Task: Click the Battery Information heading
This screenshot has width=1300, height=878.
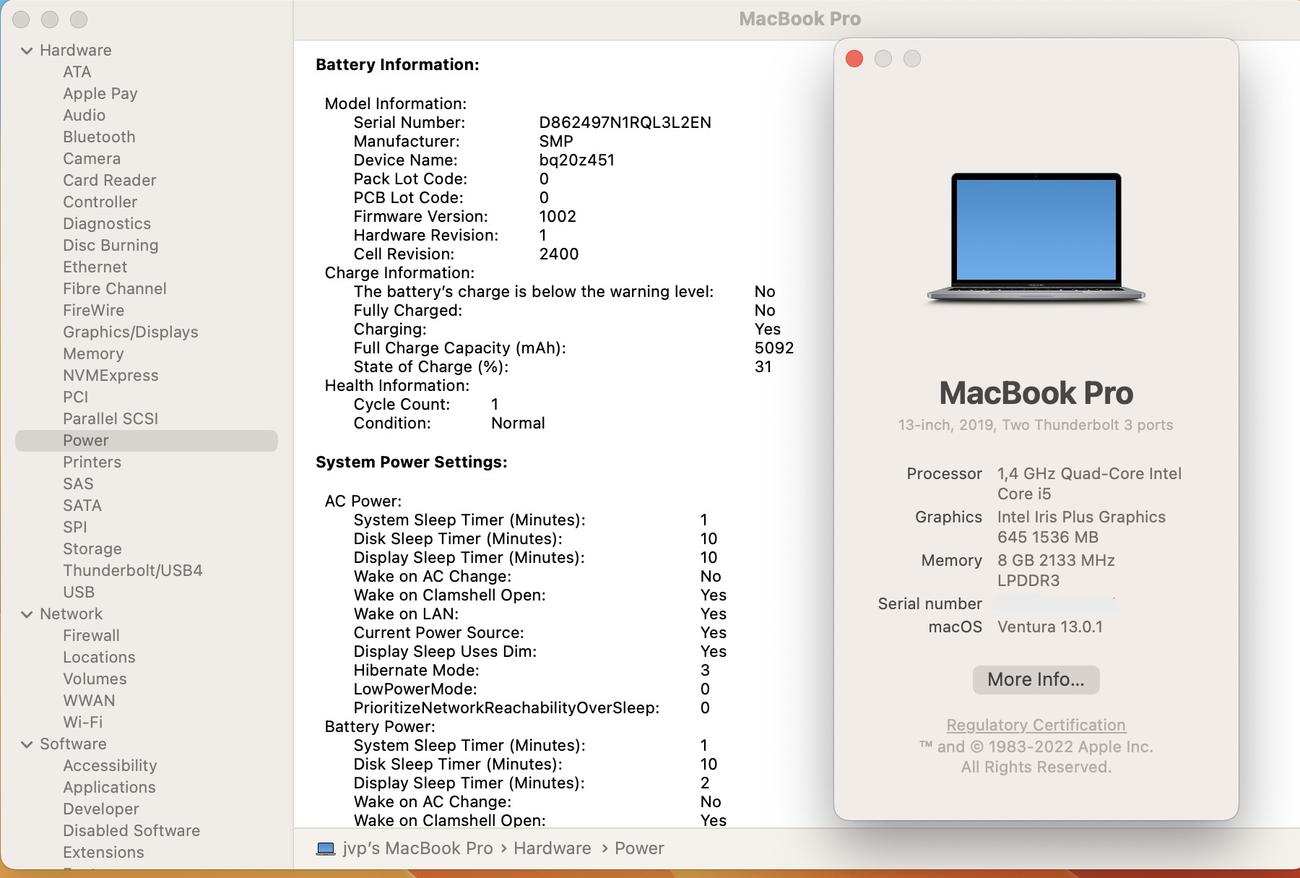Action: tap(397, 64)
